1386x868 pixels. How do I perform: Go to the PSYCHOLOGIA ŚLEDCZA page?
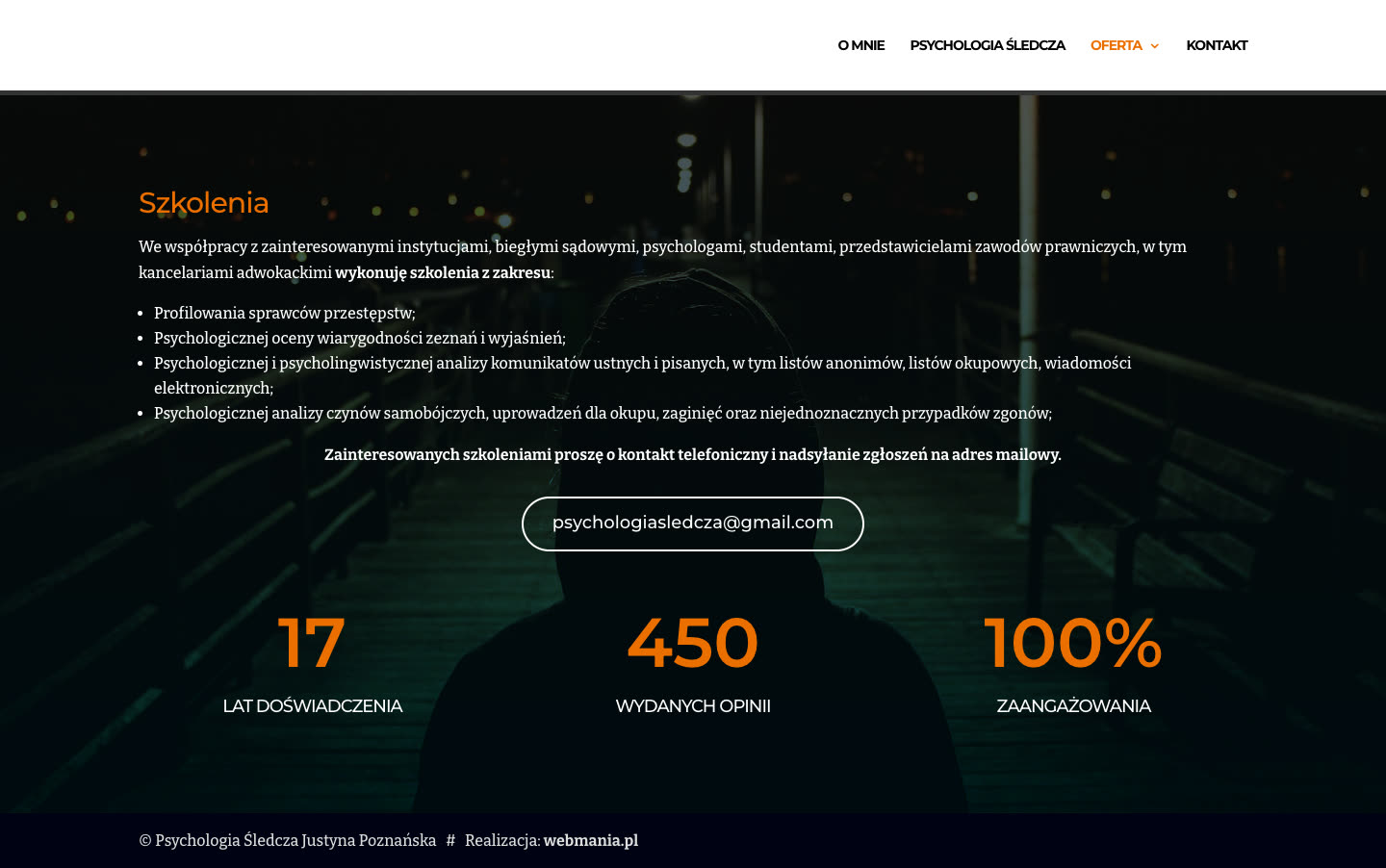pos(988,45)
